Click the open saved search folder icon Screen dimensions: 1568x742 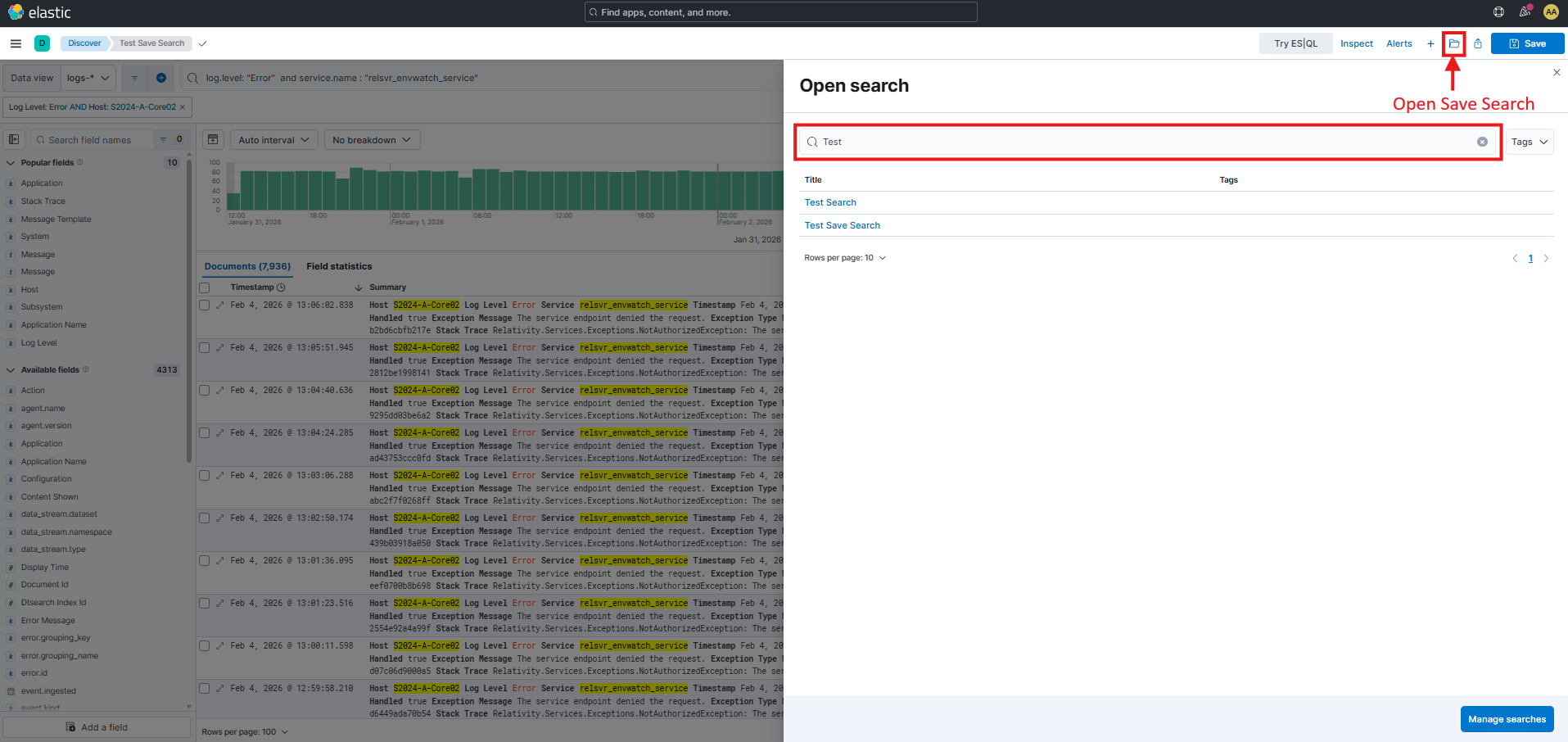coord(1453,43)
